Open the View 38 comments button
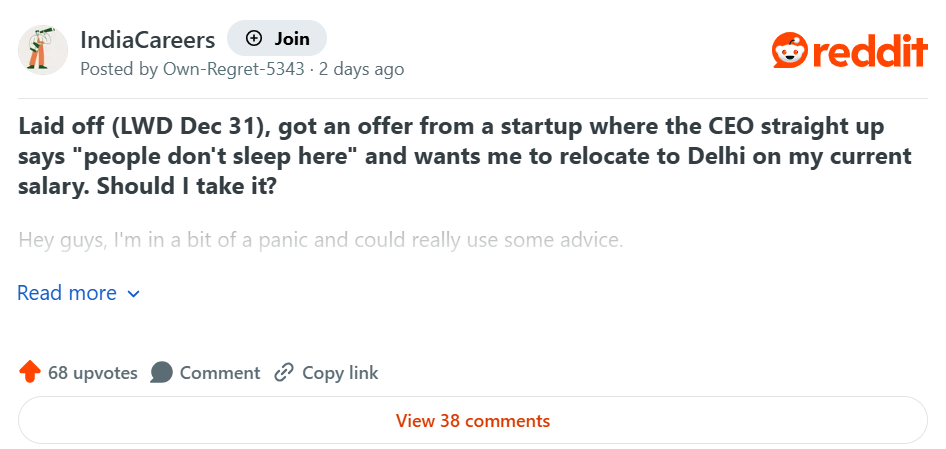This screenshot has width=946, height=449. pyautogui.click(x=473, y=421)
